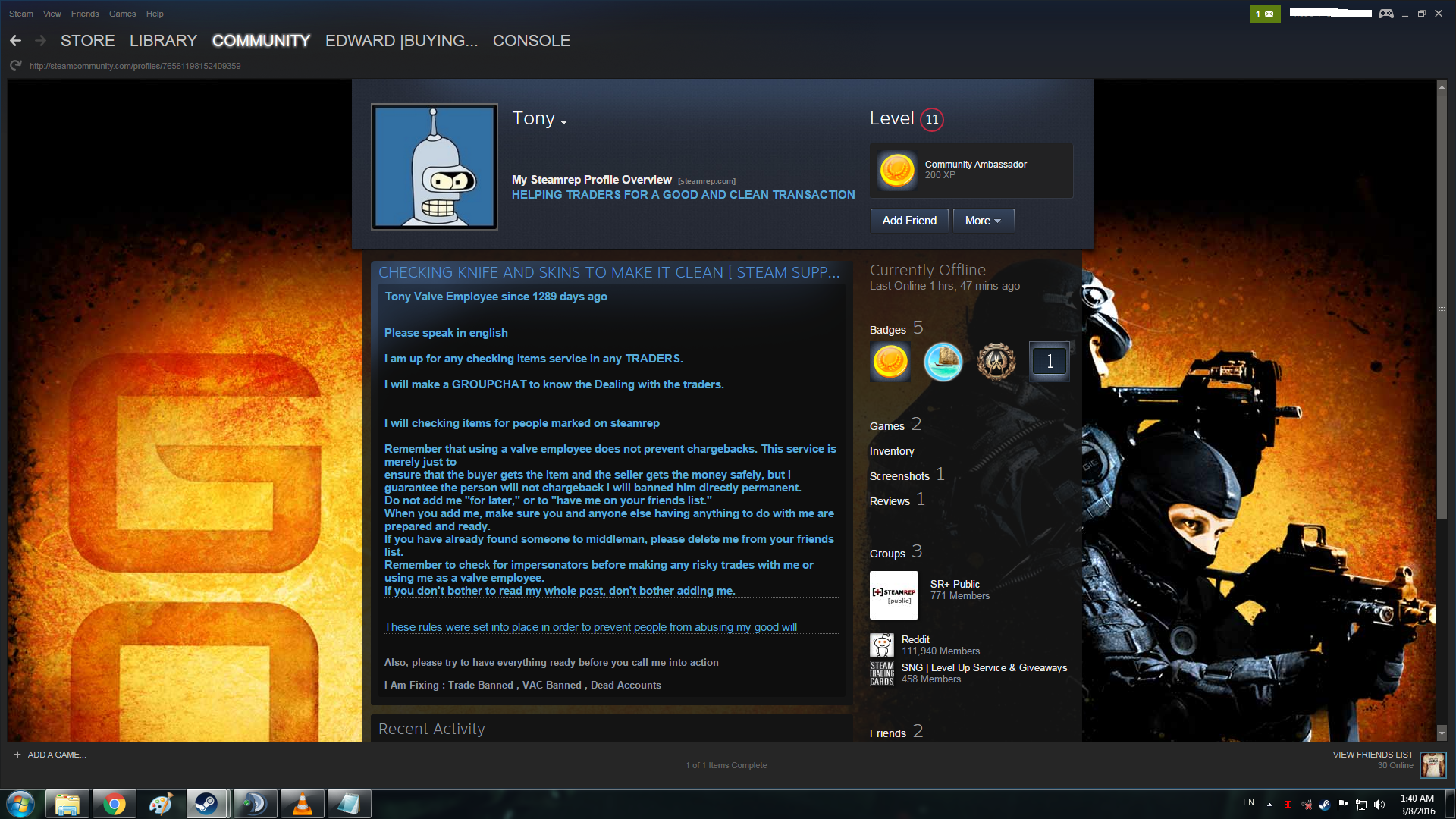Open the ship badge in Badges row
This screenshot has height=819, width=1456.
pos(943,362)
